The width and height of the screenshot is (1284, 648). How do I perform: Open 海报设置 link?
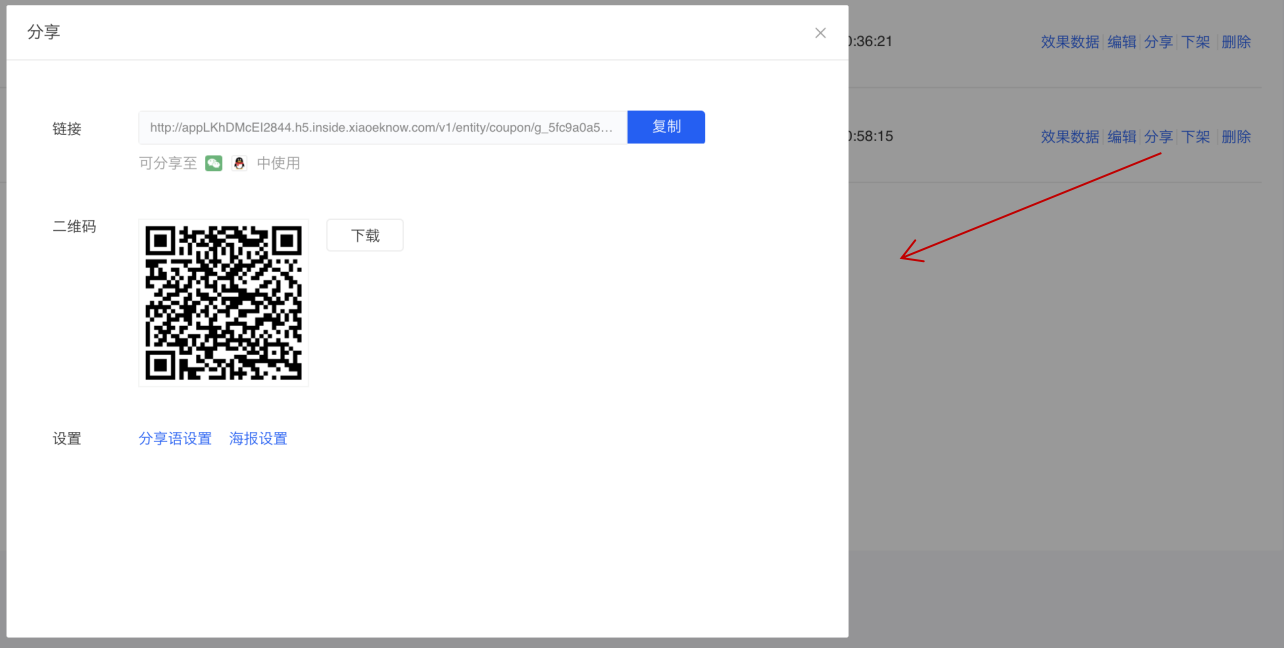[x=258, y=438]
